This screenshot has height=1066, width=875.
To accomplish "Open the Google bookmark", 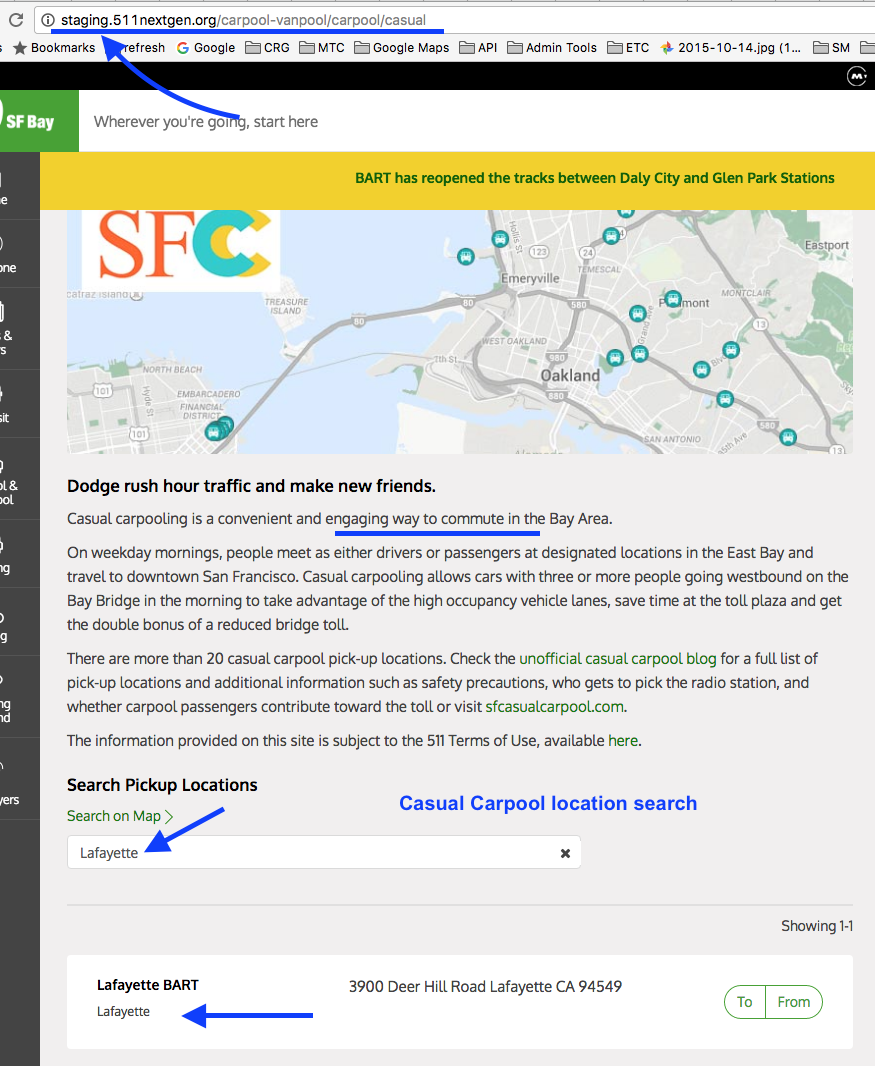I will click(206, 48).
